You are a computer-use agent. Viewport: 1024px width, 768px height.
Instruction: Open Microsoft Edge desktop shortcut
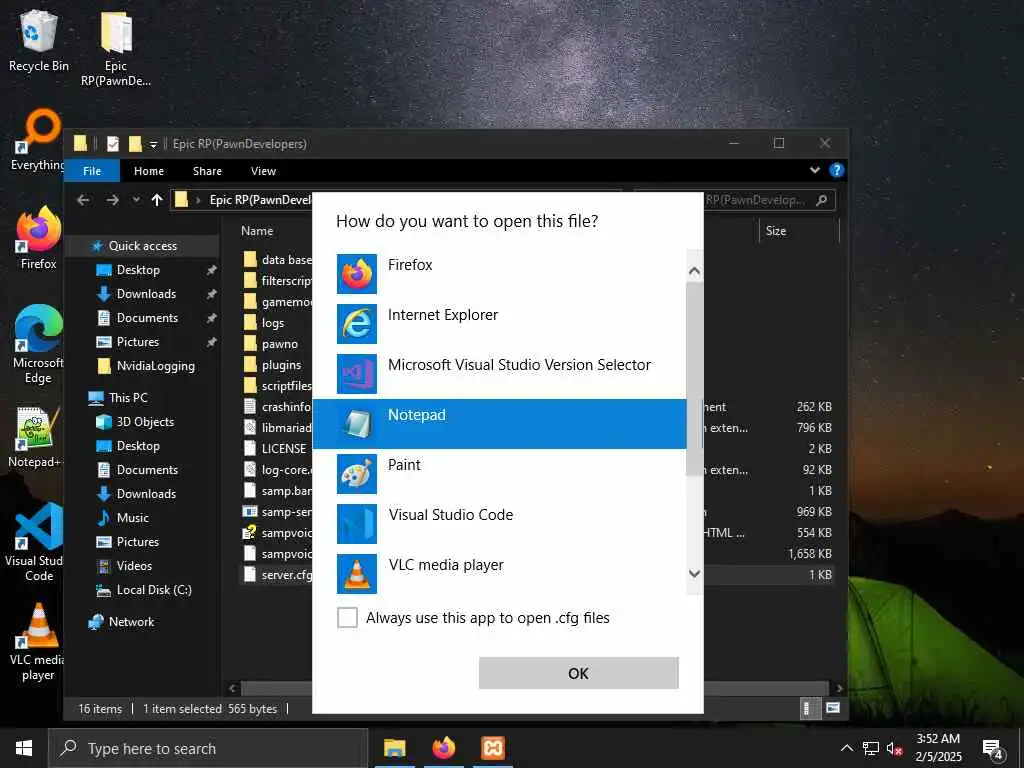[x=39, y=345]
